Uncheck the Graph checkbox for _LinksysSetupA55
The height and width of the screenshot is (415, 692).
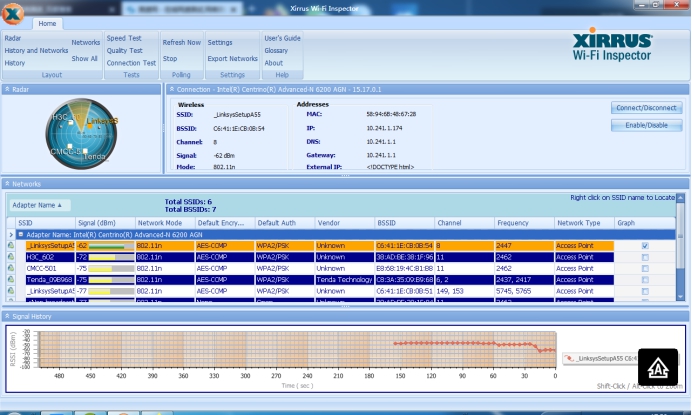pyautogui.click(x=644, y=245)
